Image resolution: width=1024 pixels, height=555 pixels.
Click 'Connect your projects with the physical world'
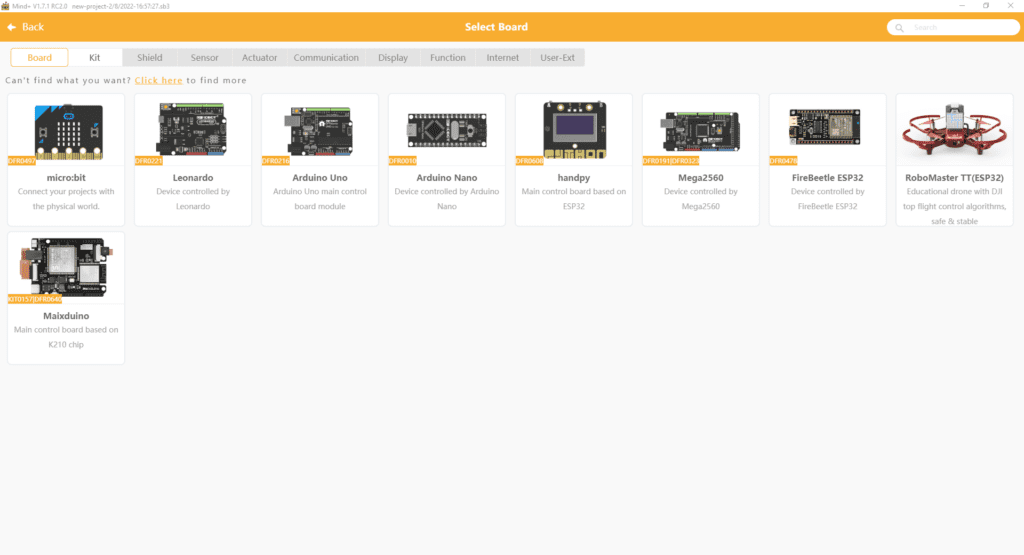coord(66,199)
